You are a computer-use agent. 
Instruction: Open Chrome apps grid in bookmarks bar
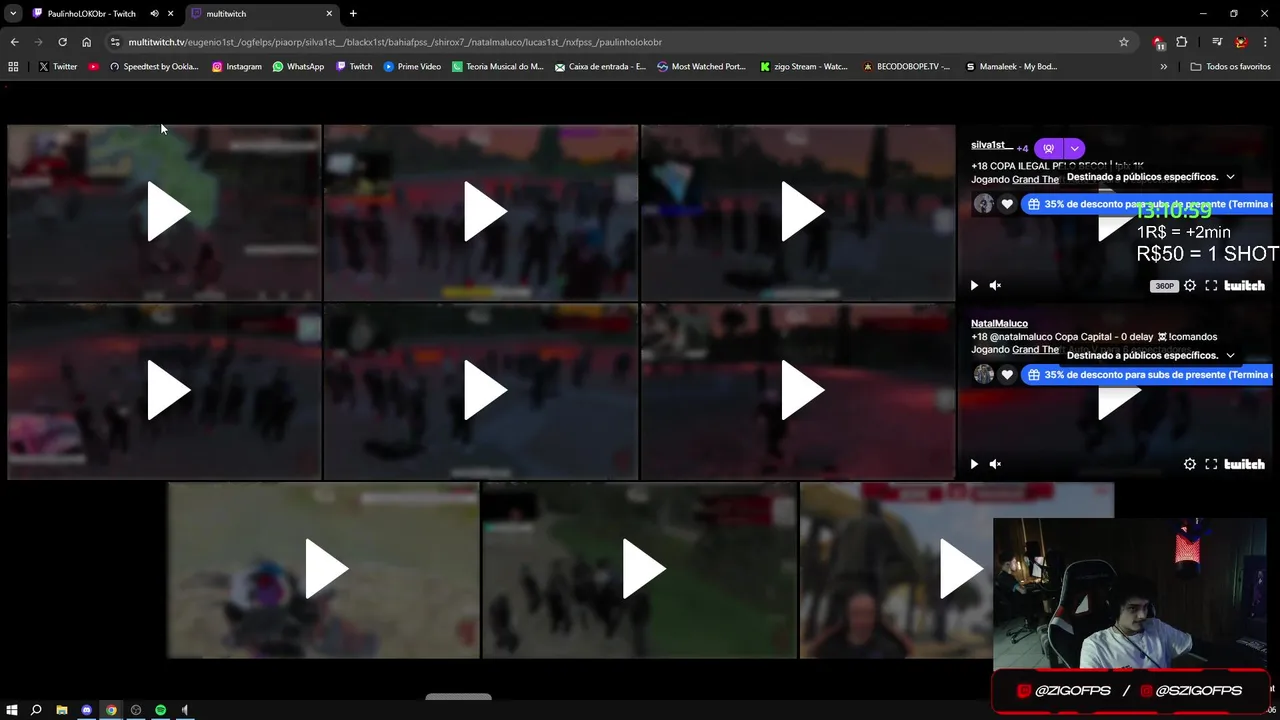click(13, 67)
